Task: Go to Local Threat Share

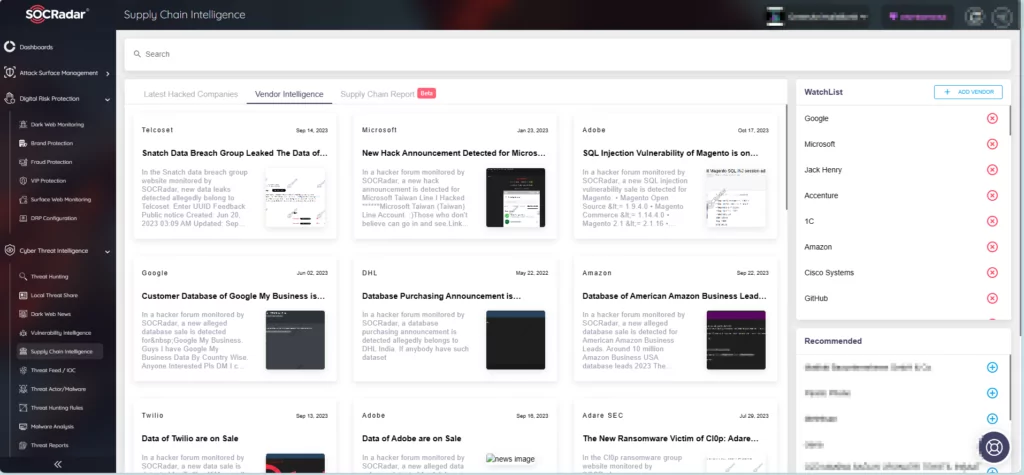Action: pyautogui.click(x=54, y=295)
